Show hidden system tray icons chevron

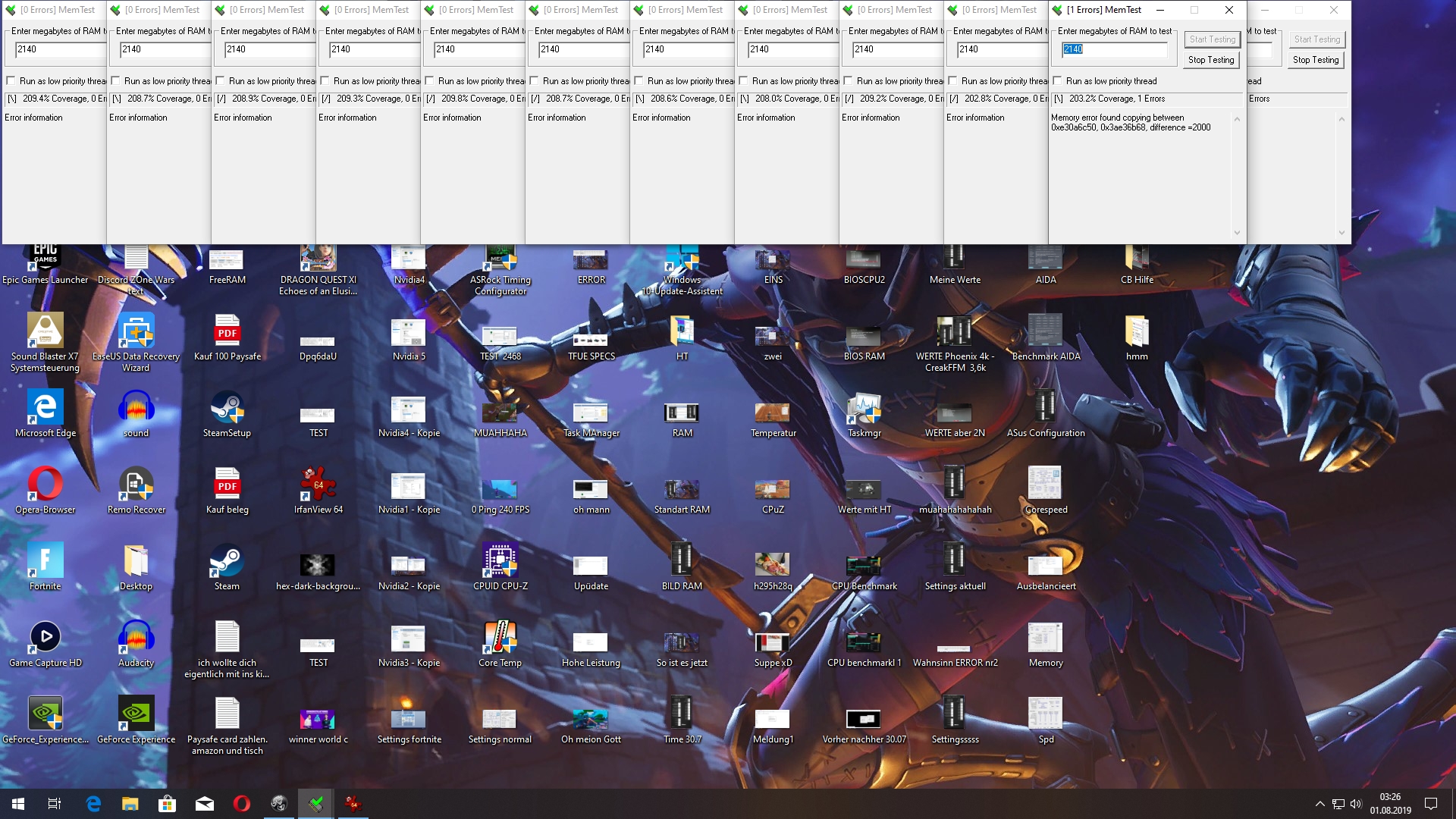click(x=1319, y=804)
